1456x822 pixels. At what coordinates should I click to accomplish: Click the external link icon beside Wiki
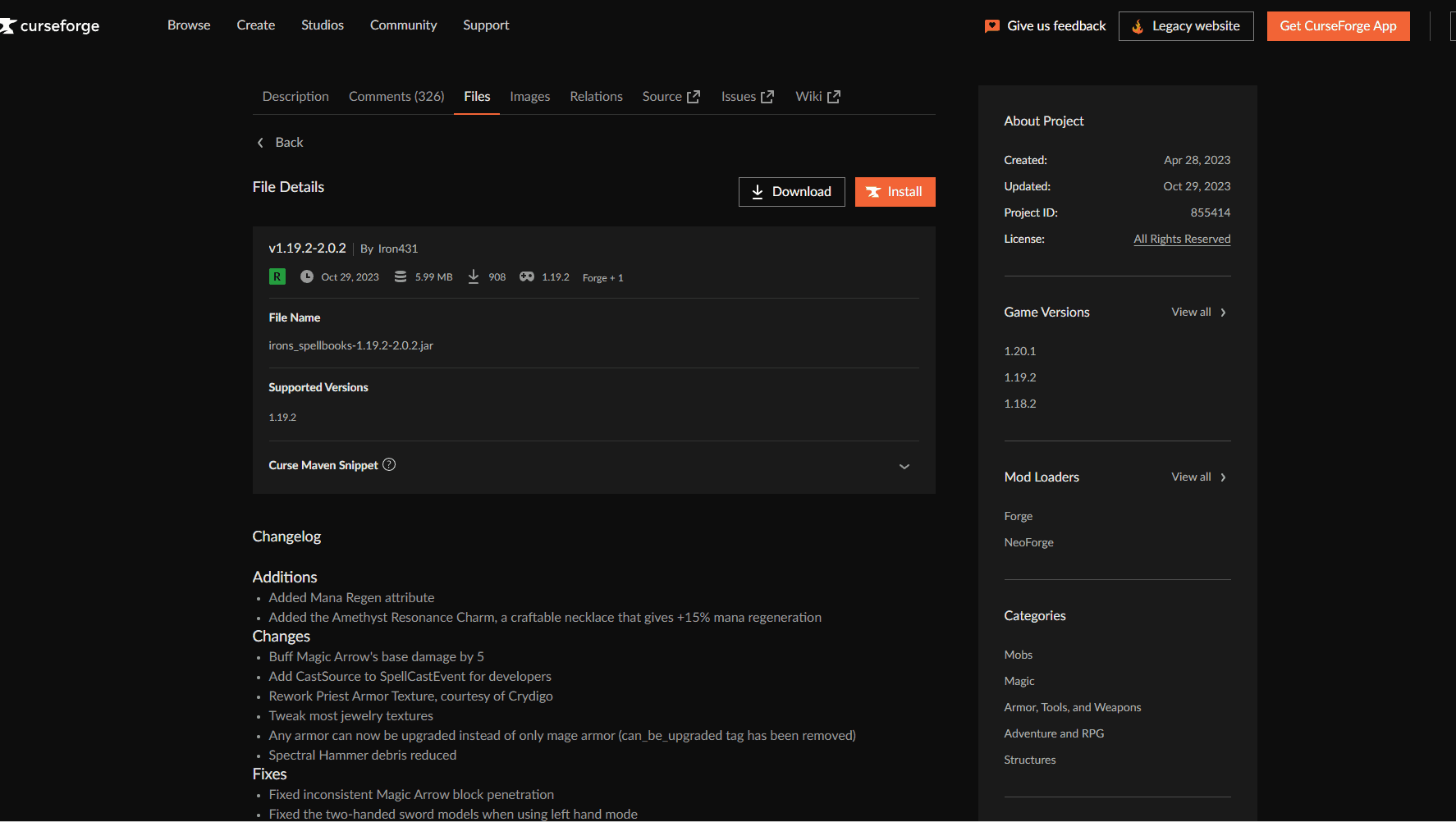(834, 97)
